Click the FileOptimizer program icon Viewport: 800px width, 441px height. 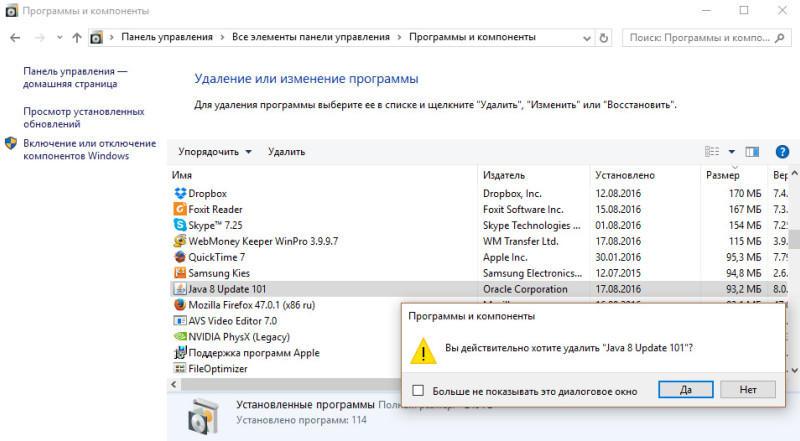point(180,368)
